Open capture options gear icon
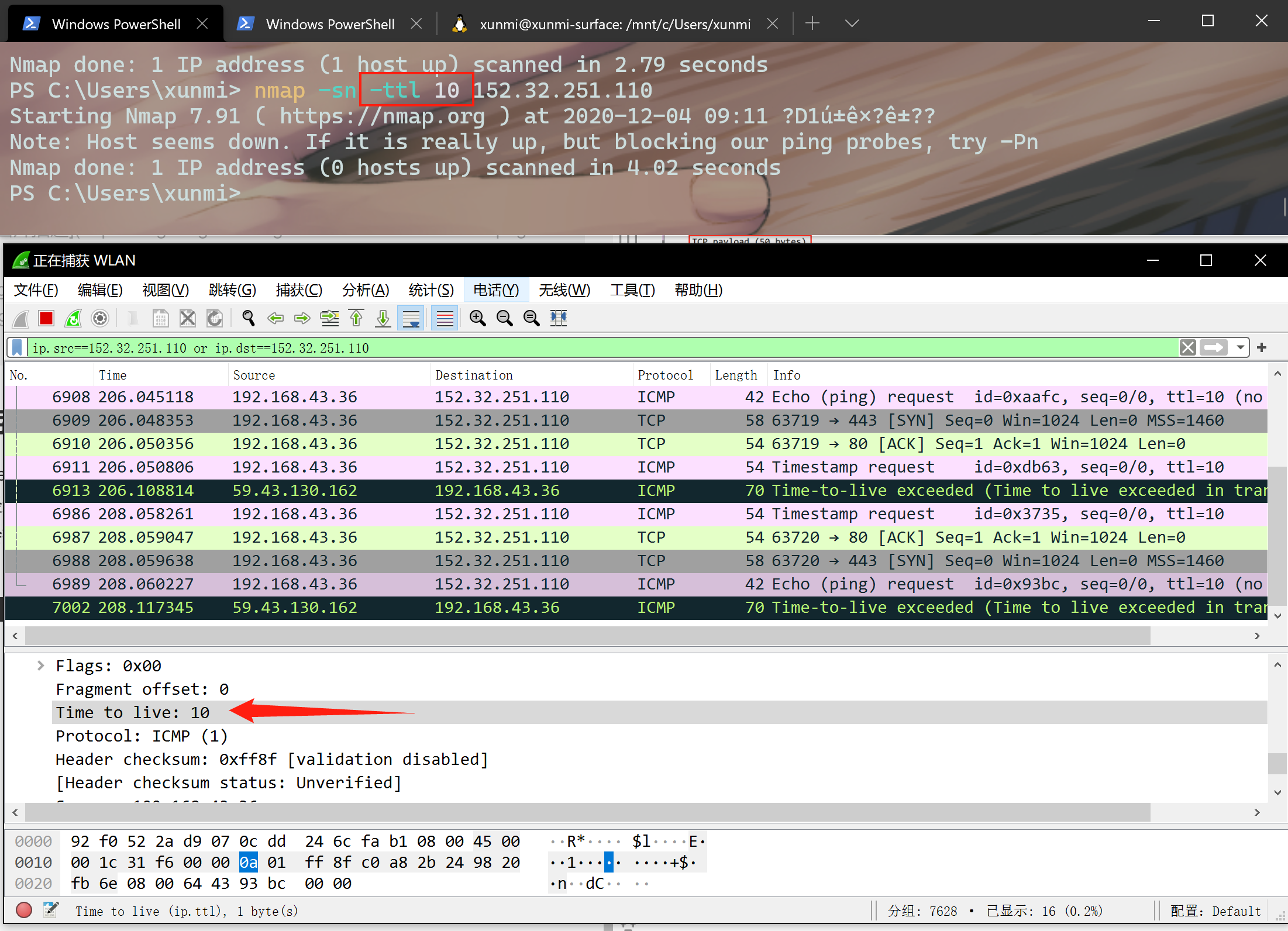The image size is (1288, 931). pyautogui.click(x=100, y=318)
